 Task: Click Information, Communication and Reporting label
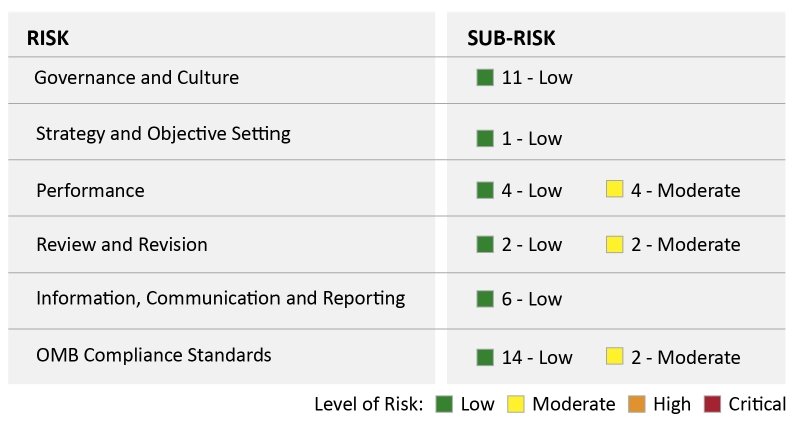[220, 298]
